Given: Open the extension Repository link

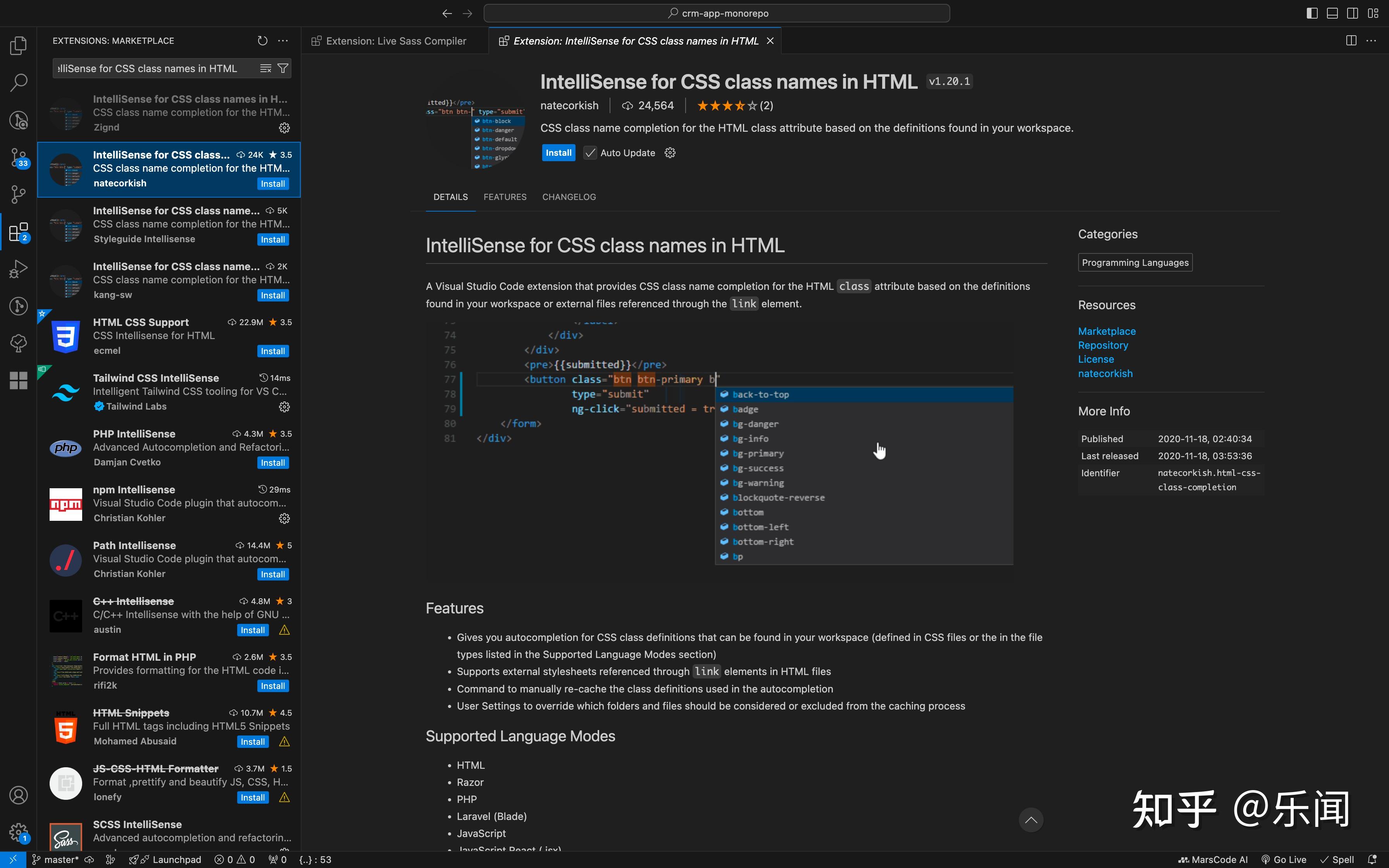Looking at the screenshot, I should click(x=1102, y=345).
